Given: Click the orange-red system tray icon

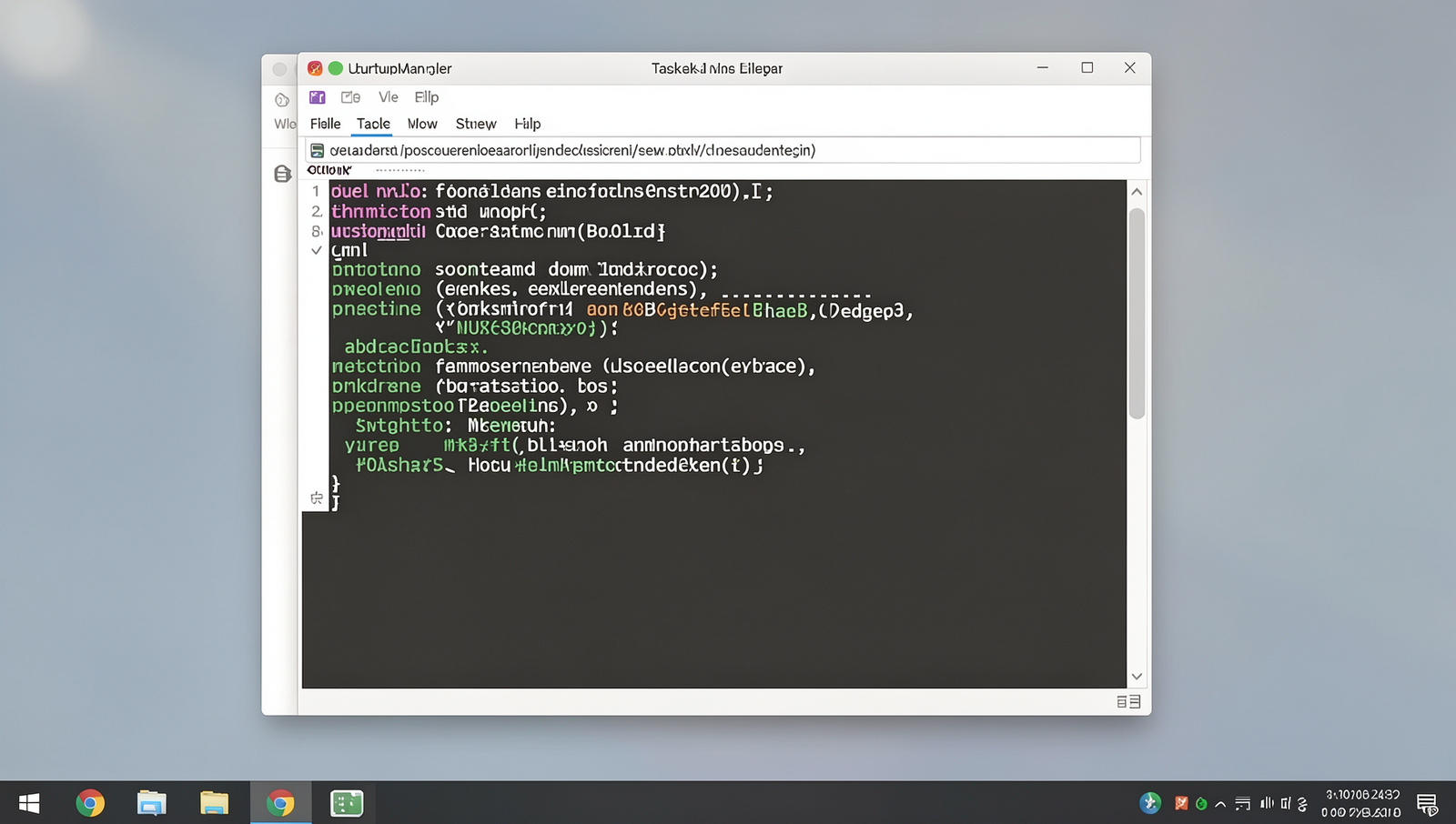Looking at the screenshot, I should pyautogui.click(x=1181, y=803).
